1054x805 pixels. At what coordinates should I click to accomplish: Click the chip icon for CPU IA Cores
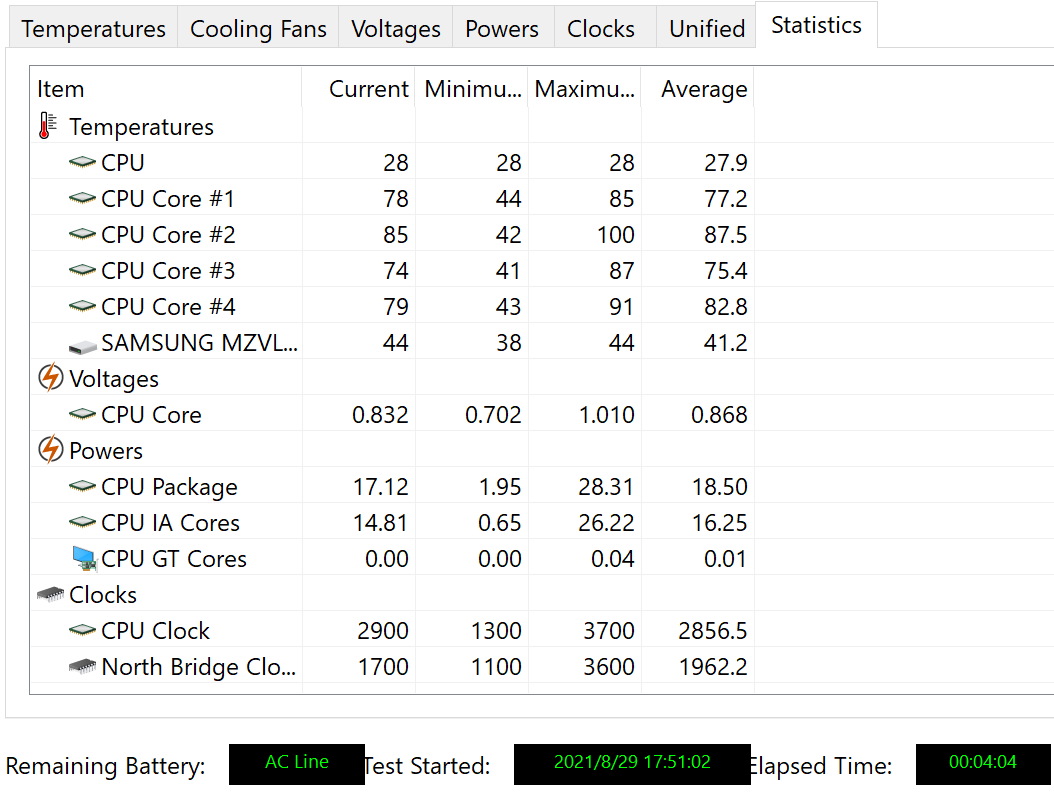(x=82, y=521)
